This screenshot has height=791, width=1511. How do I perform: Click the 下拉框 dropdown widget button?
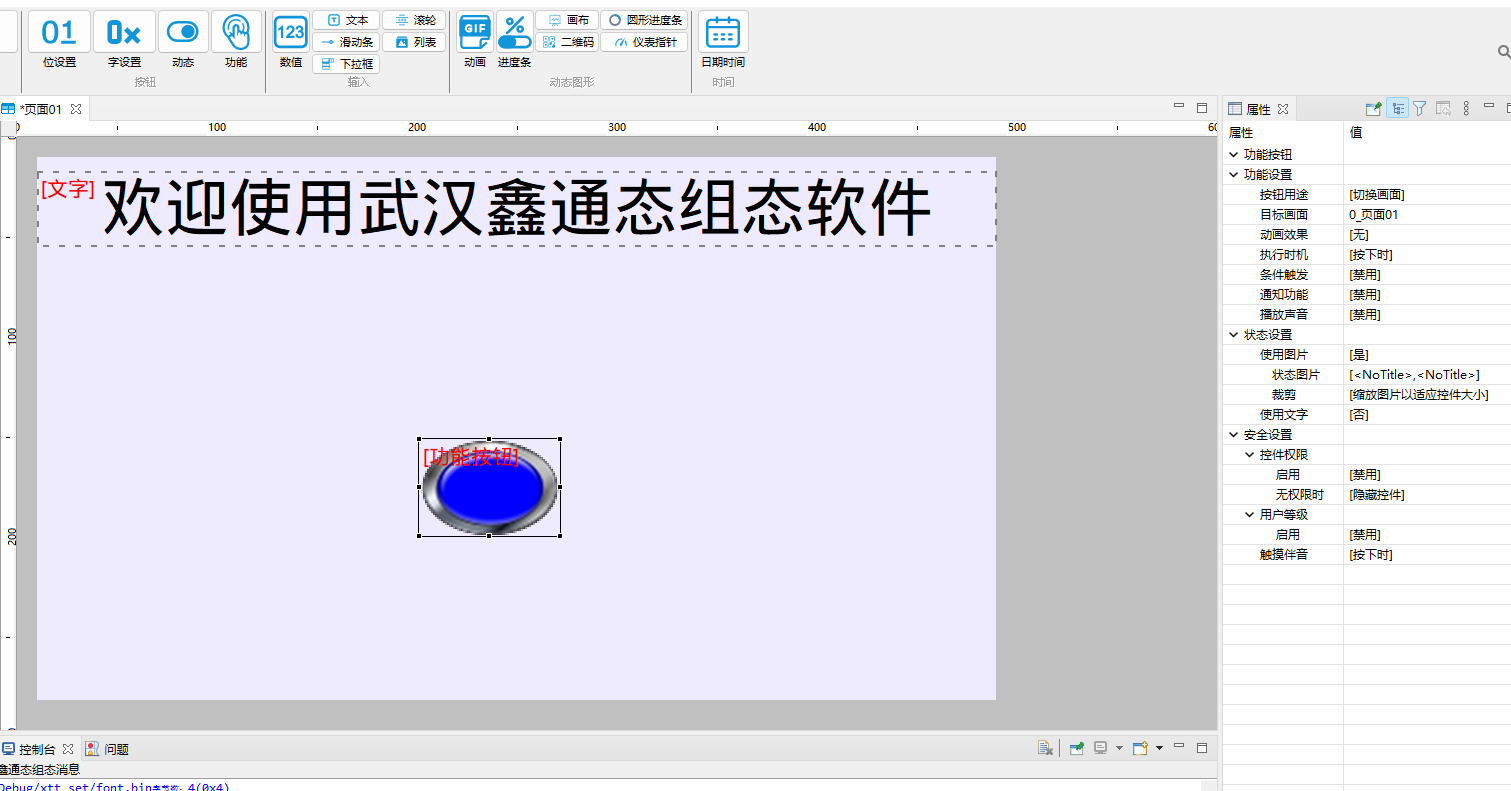(347, 64)
